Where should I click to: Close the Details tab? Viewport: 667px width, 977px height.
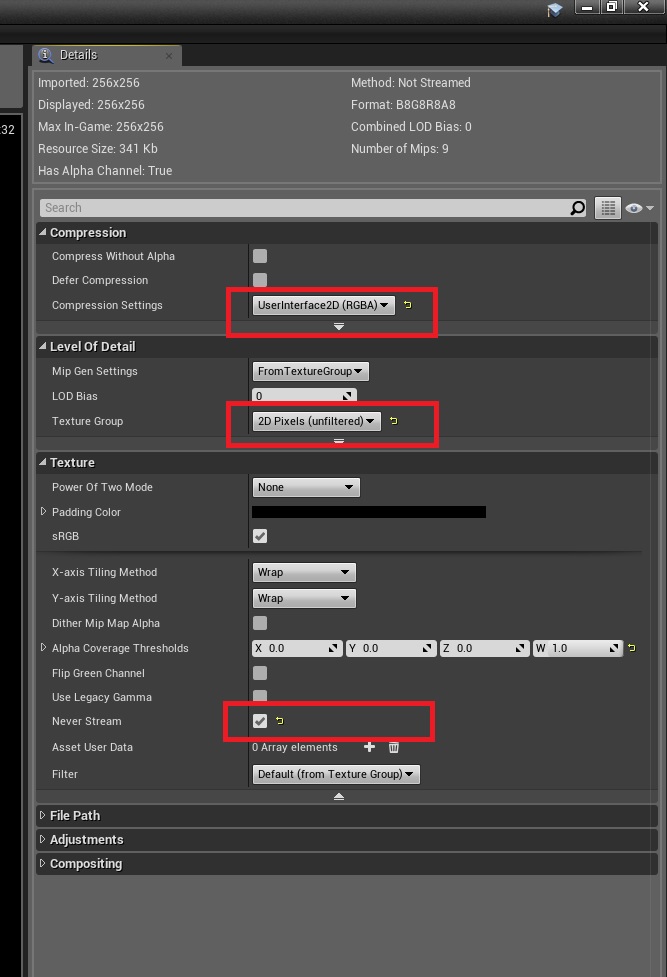(x=168, y=56)
